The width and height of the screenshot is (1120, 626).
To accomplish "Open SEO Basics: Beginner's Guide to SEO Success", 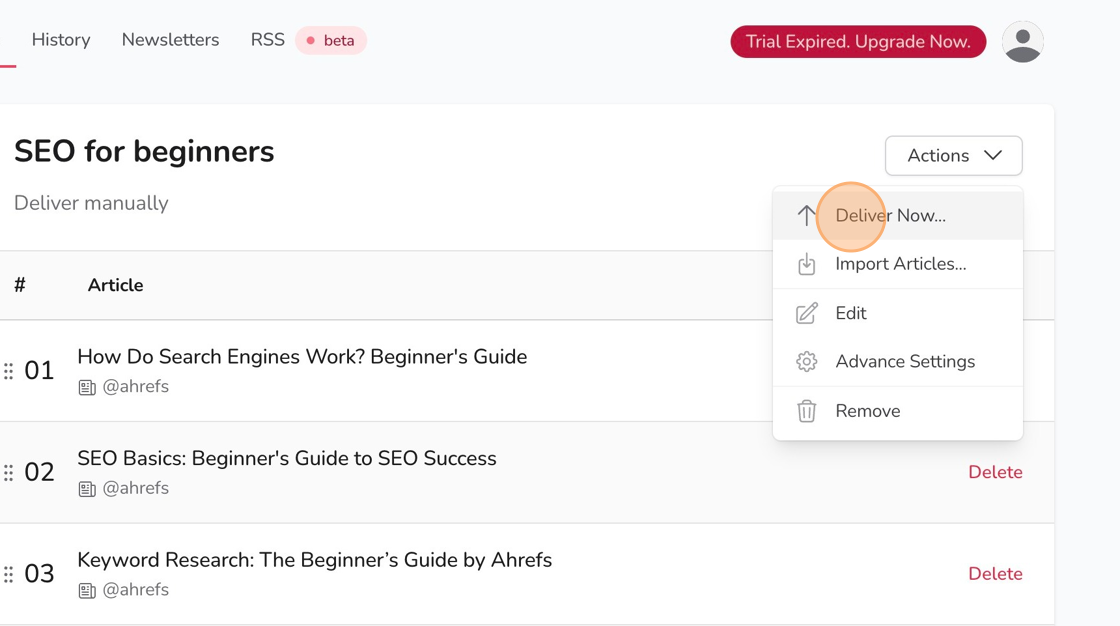I will pos(286,458).
